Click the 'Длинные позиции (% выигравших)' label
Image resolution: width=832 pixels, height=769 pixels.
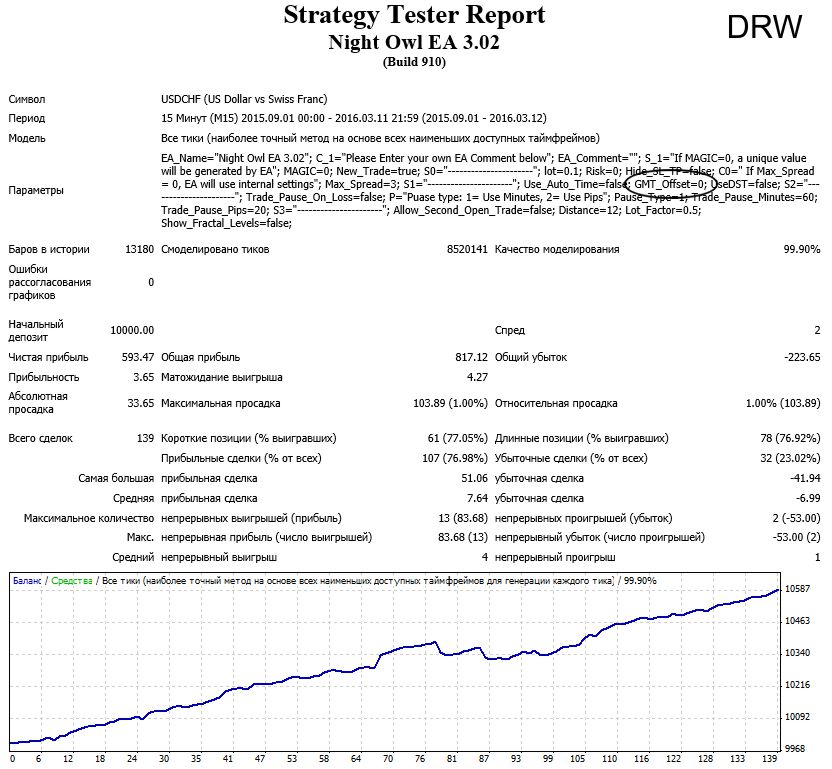(582, 439)
